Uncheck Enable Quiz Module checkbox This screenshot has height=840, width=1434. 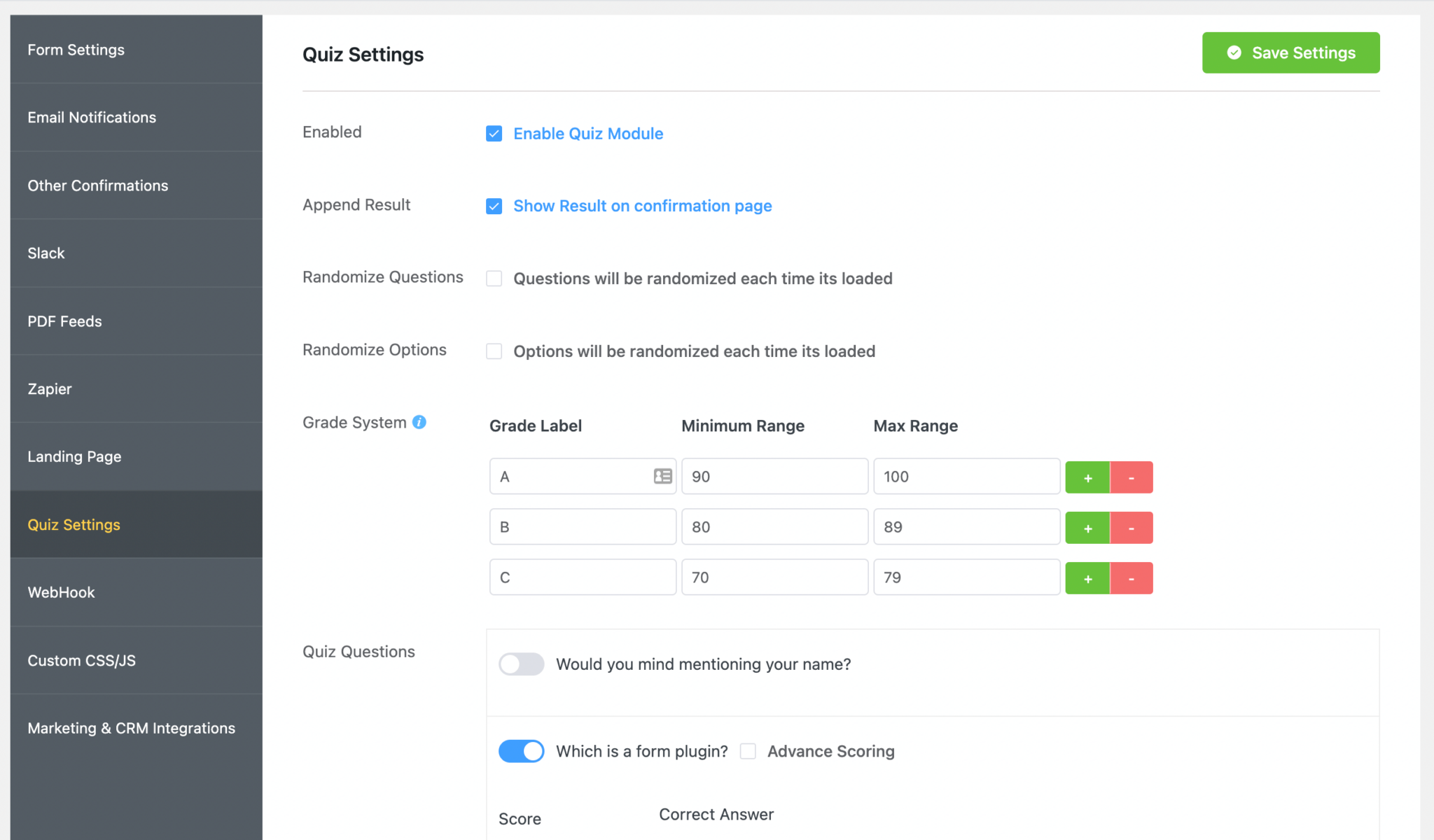[494, 134]
